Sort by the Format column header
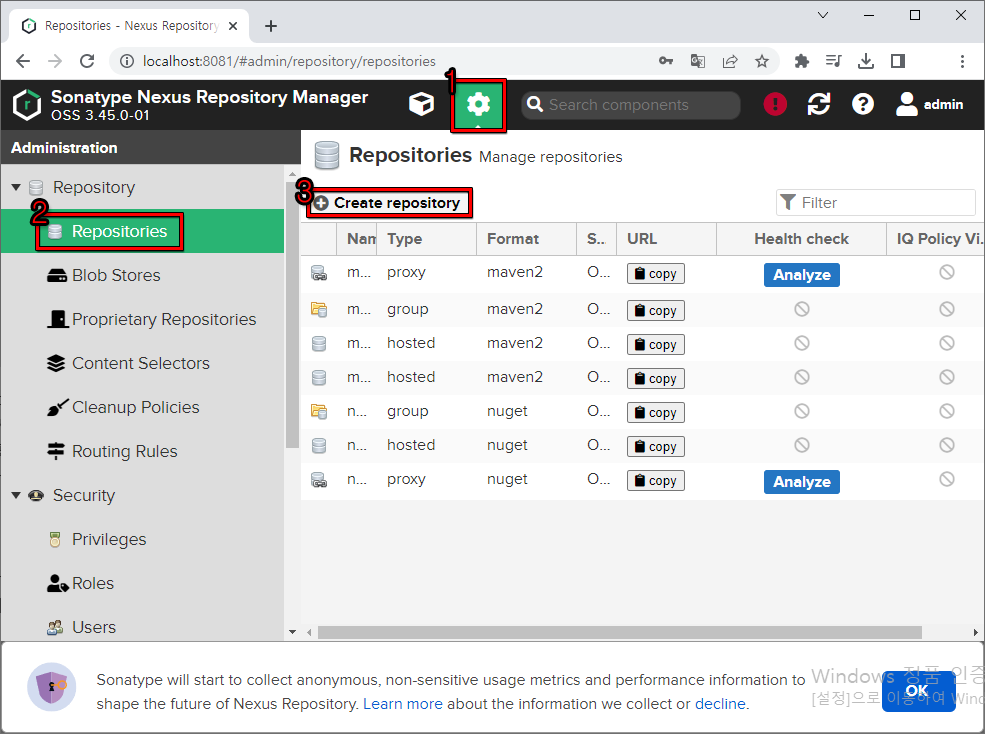The image size is (985, 734). tap(526, 239)
